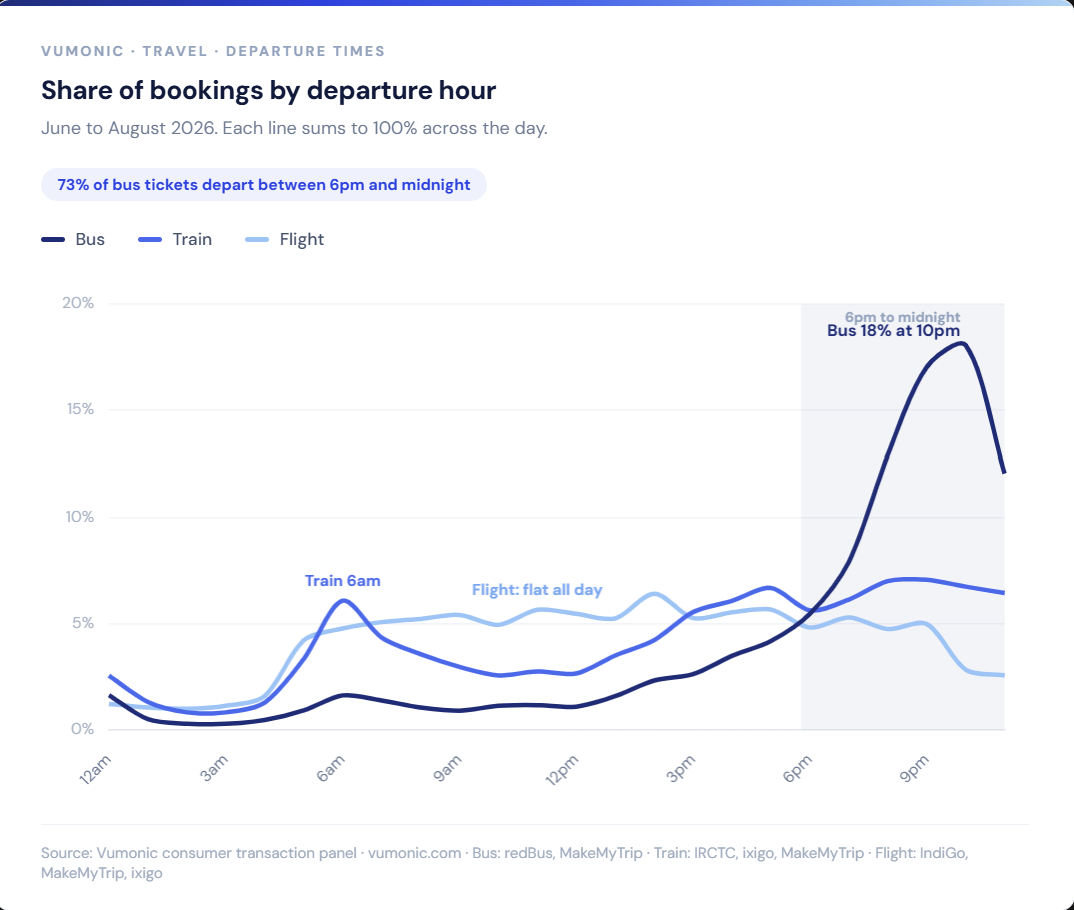Image resolution: width=1074 pixels, height=910 pixels.
Task: Toggle the Train series in legend
Action: tap(175, 240)
